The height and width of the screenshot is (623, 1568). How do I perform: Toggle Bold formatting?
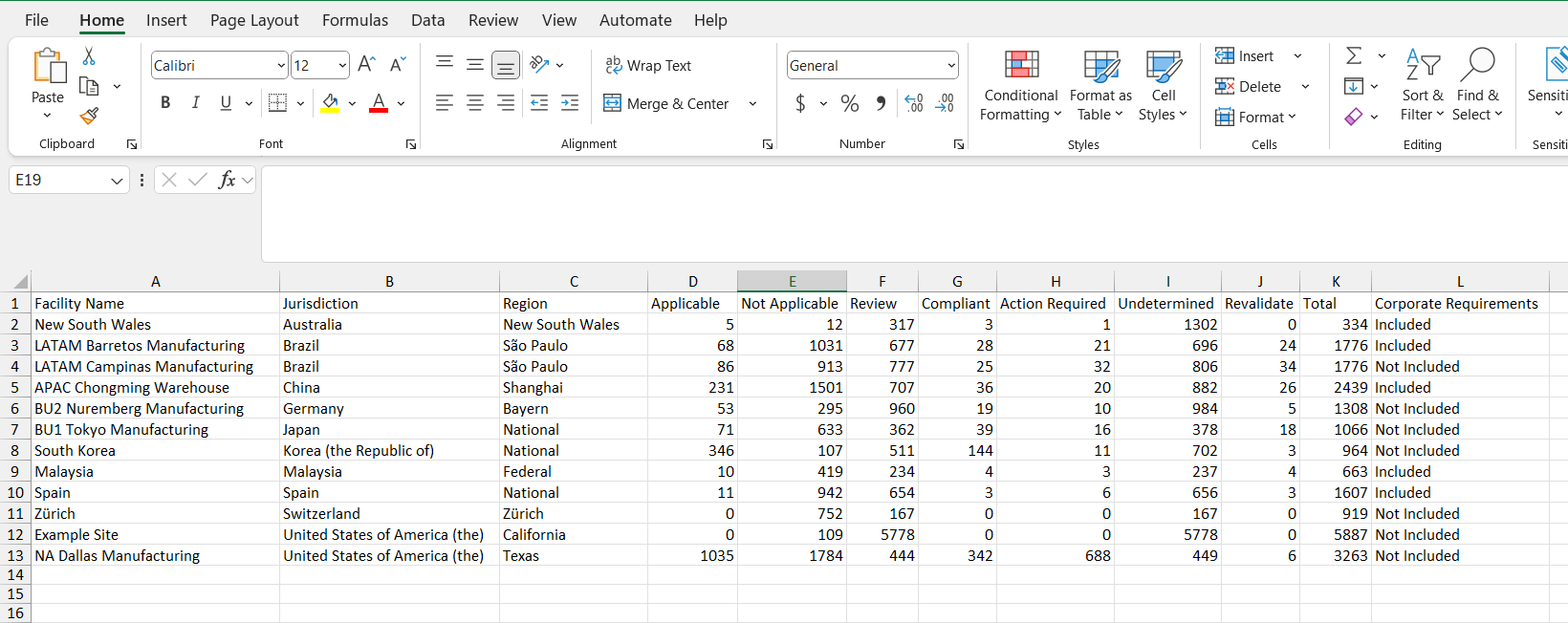coord(165,103)
